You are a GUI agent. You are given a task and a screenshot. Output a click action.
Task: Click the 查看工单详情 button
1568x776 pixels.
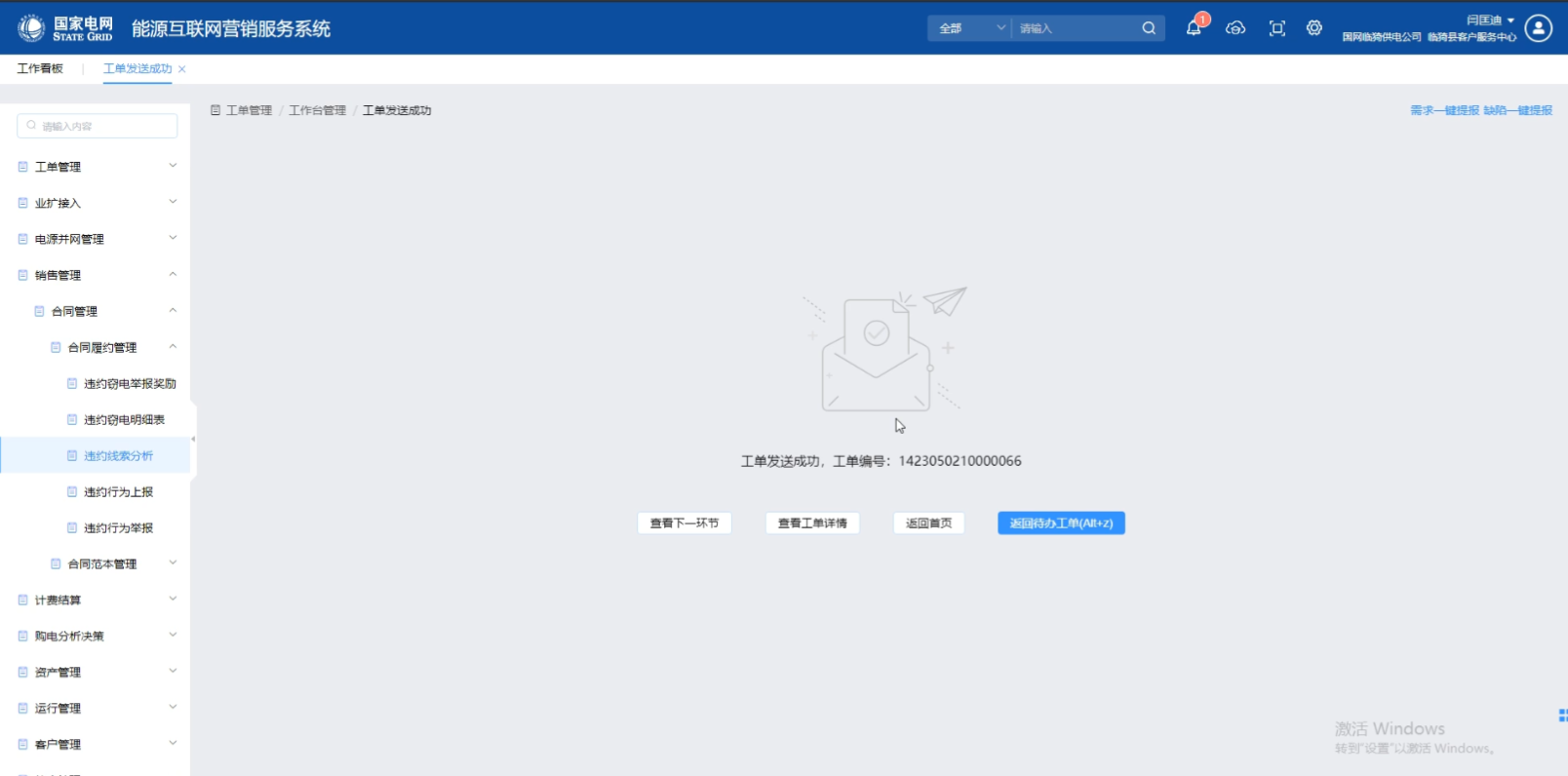812,524
